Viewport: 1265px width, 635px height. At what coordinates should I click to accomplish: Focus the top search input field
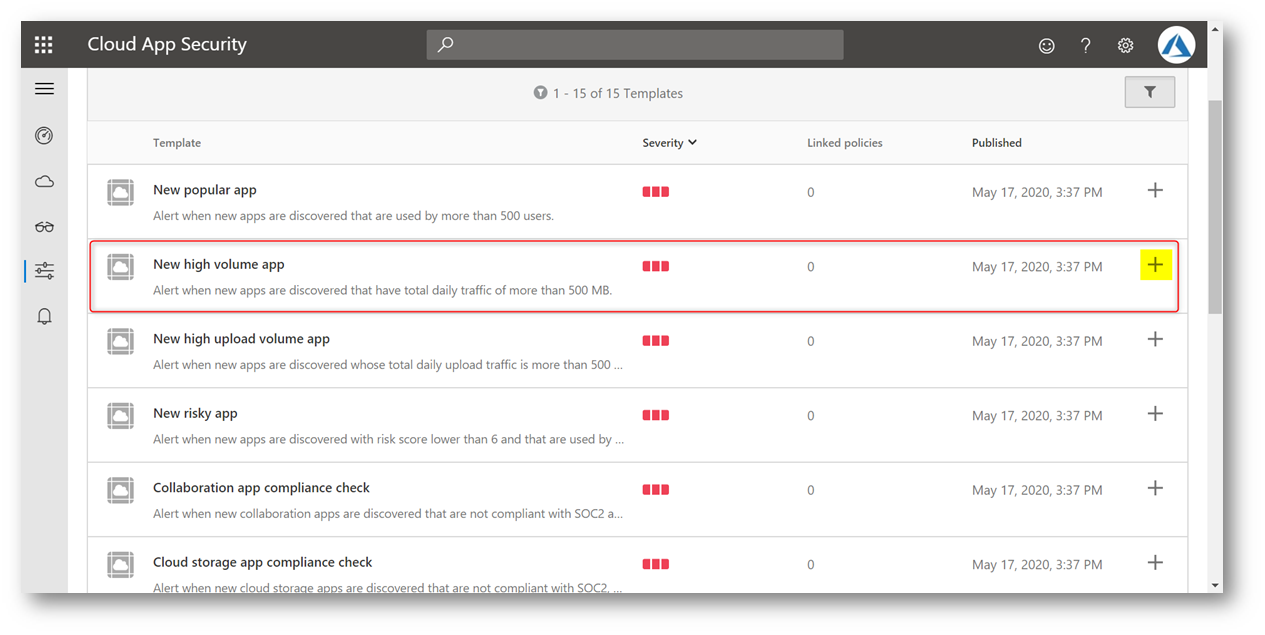[635, 45]
